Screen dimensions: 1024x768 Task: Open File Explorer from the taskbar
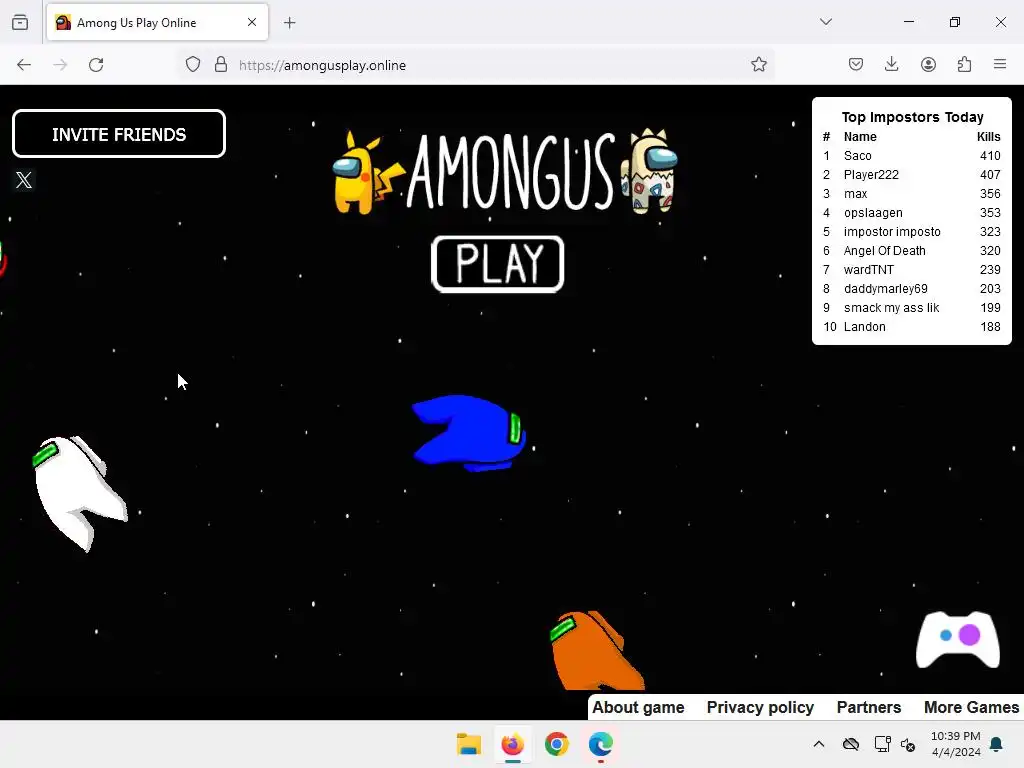[x=469, y=744]
